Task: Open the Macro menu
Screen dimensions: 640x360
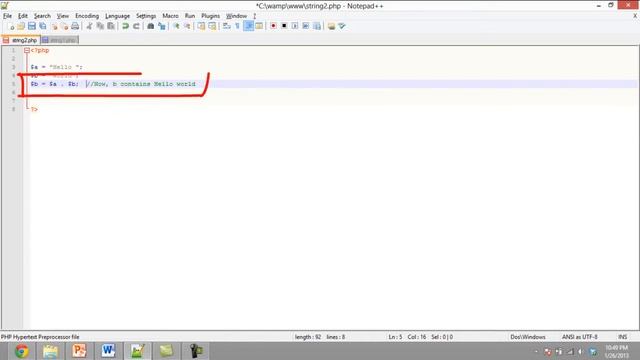Action: pyautogui.click(x=170, y=16)
